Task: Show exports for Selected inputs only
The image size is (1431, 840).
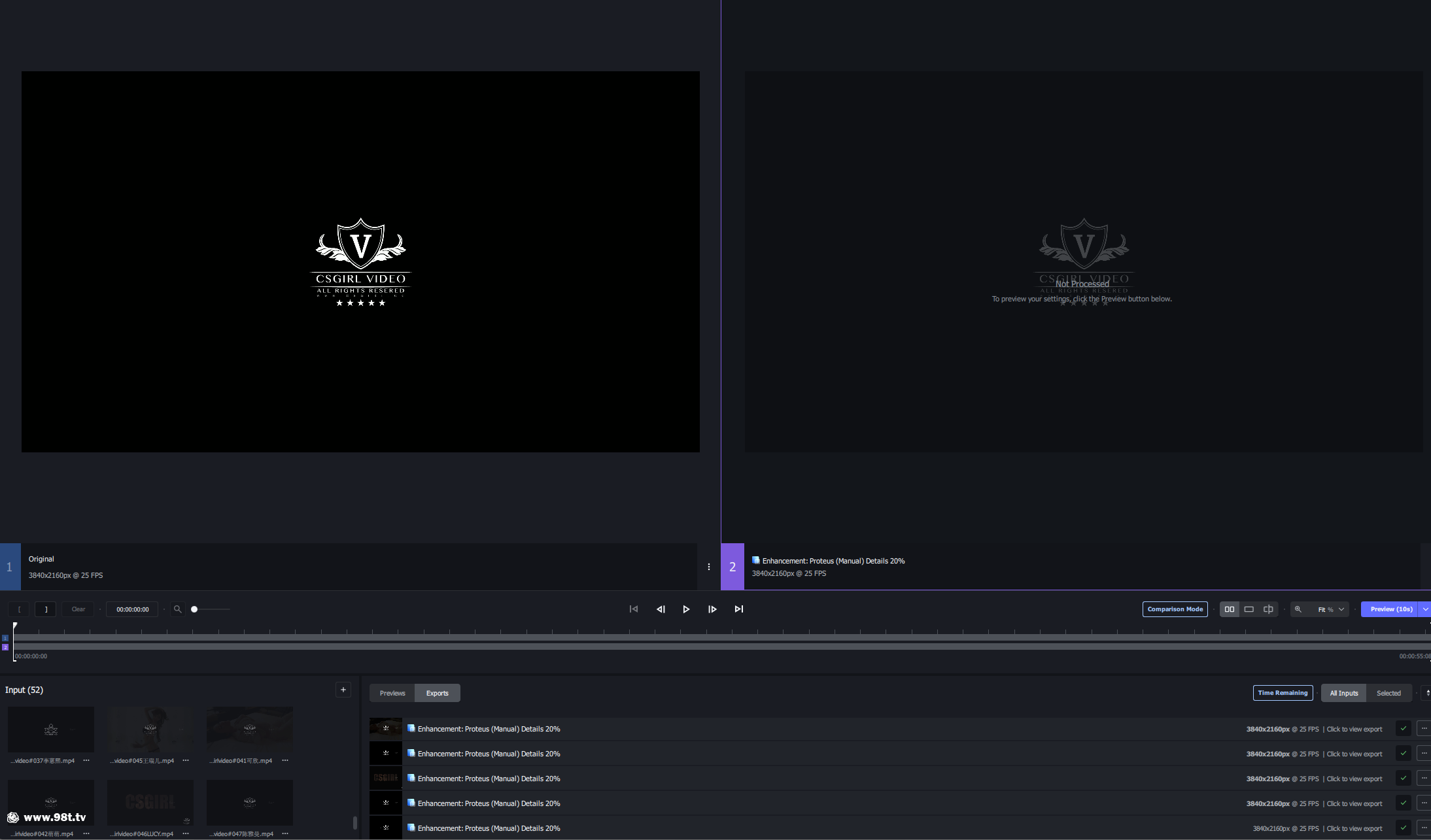Action: [1388, 693]
